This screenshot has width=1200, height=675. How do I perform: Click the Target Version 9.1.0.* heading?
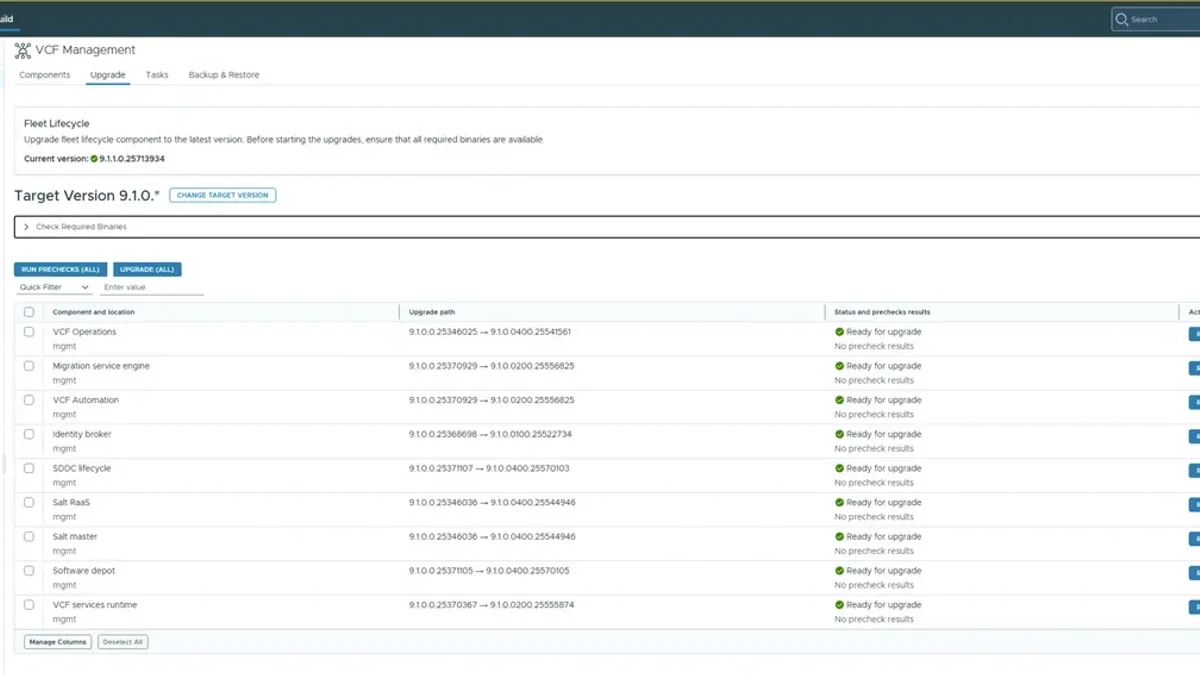tap(87, 196)
